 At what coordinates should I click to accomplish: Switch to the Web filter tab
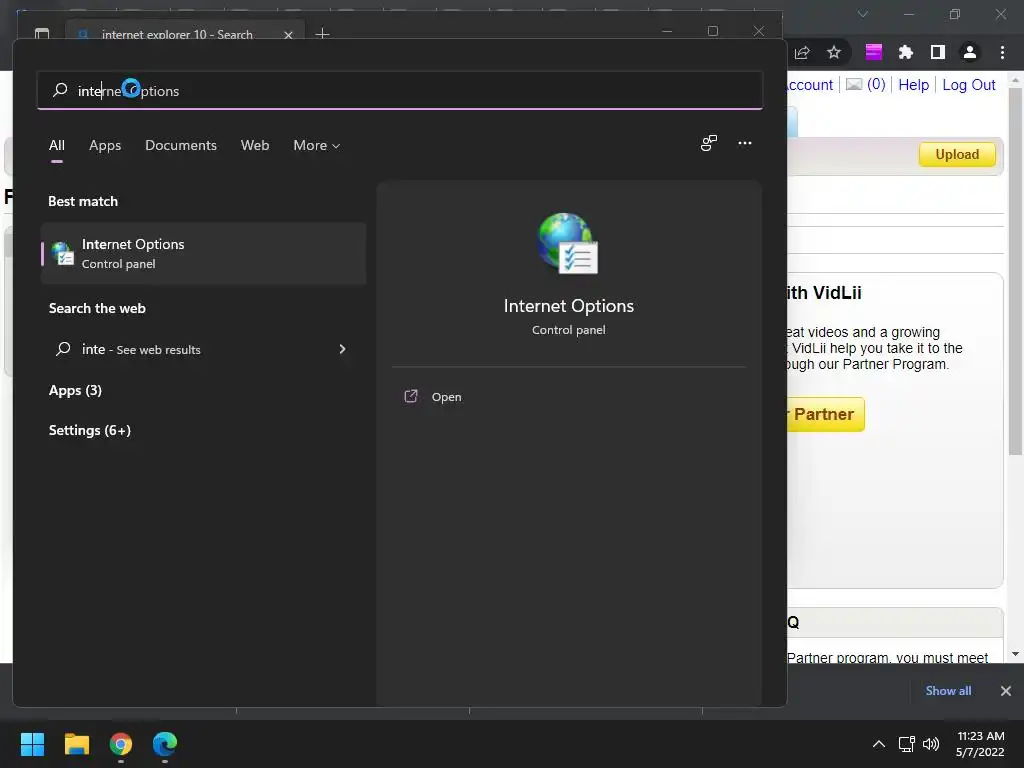click(255, 145)
